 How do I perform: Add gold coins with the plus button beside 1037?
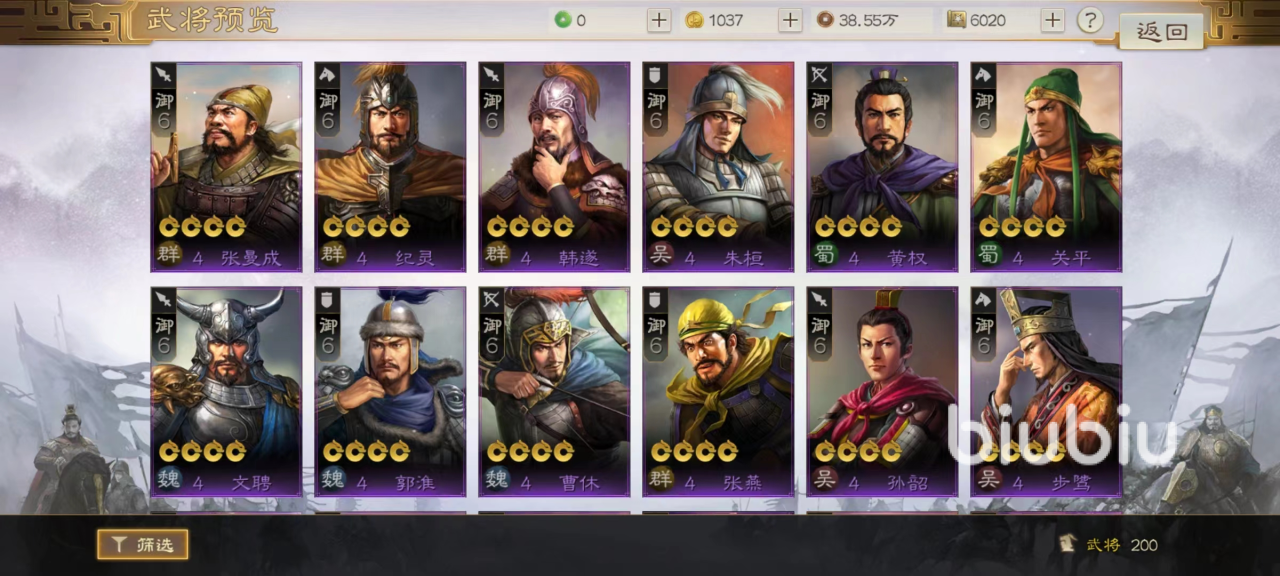coord(790,20)
